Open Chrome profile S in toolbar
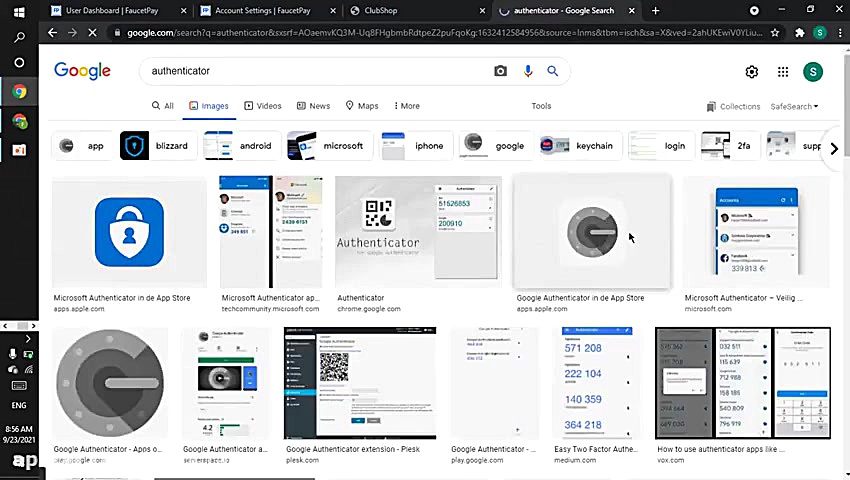The width and height of the screenshot is (850, 480). pyautogui.click(x=820, y=33)
